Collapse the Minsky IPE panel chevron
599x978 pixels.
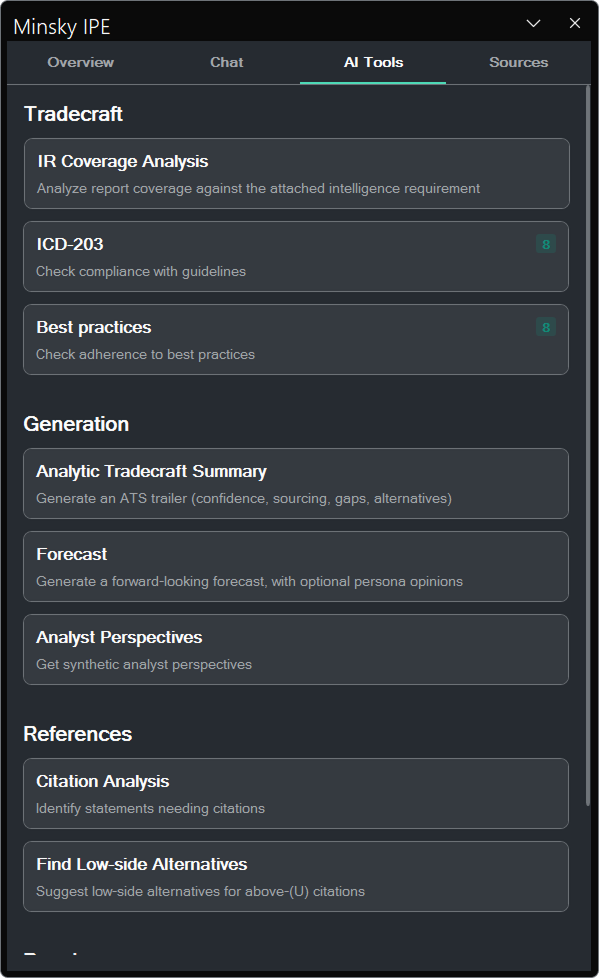pyautogui.click(x=533, y=24)
